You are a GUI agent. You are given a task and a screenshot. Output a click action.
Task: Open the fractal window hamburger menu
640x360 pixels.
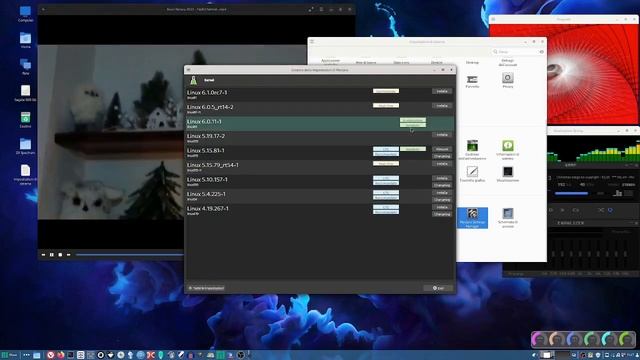tap(493, 19)
